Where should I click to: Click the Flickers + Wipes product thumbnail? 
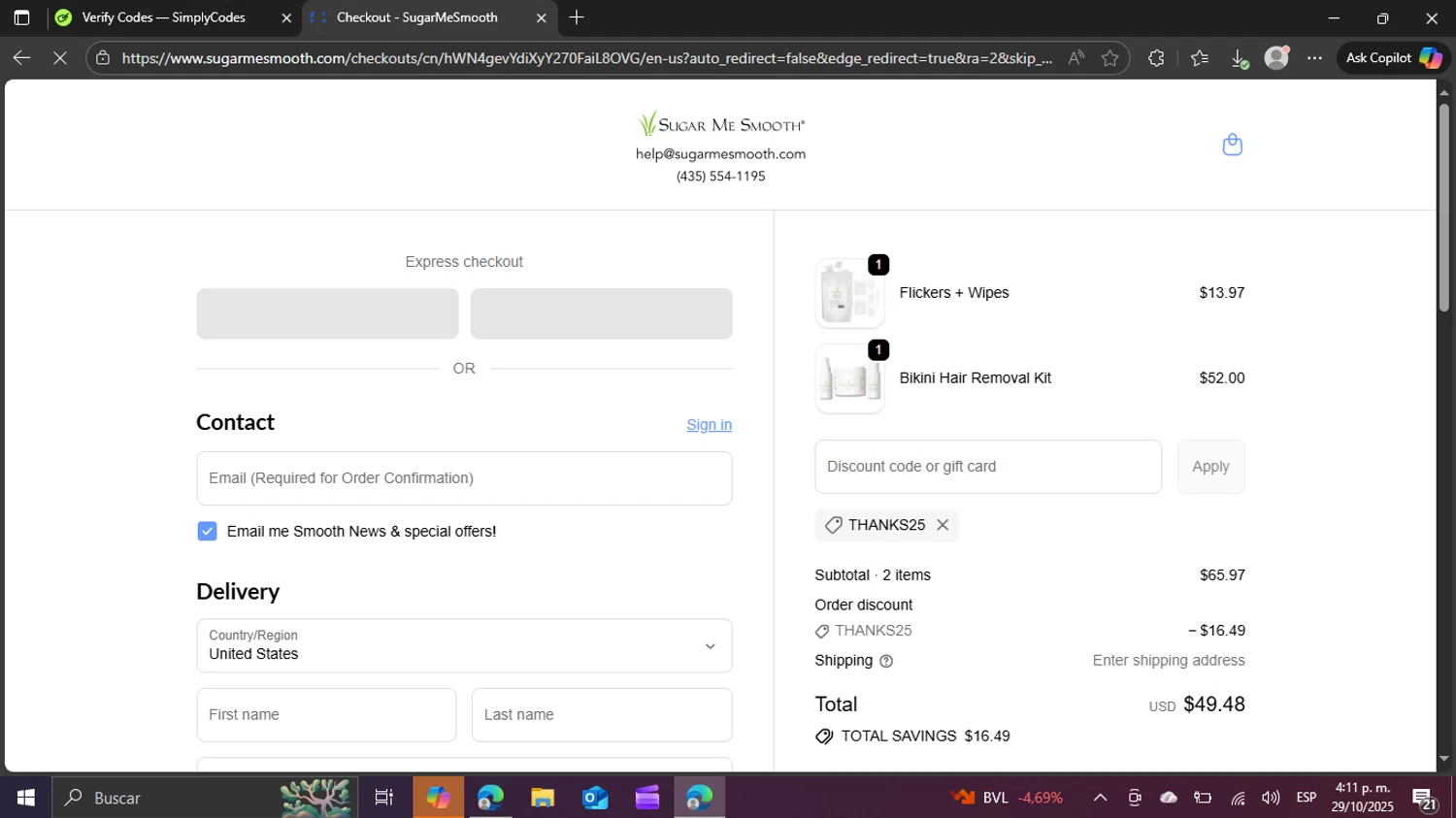(x=849, y=293)
